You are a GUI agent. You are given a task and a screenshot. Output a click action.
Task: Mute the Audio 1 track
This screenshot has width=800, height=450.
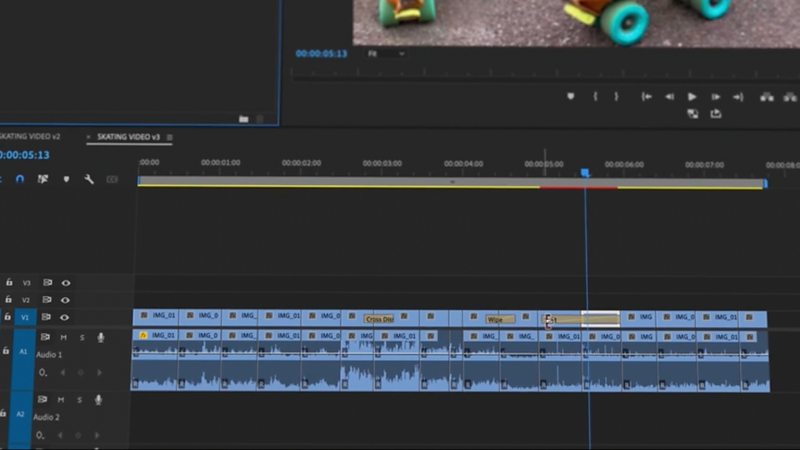(x=64, y=337)
